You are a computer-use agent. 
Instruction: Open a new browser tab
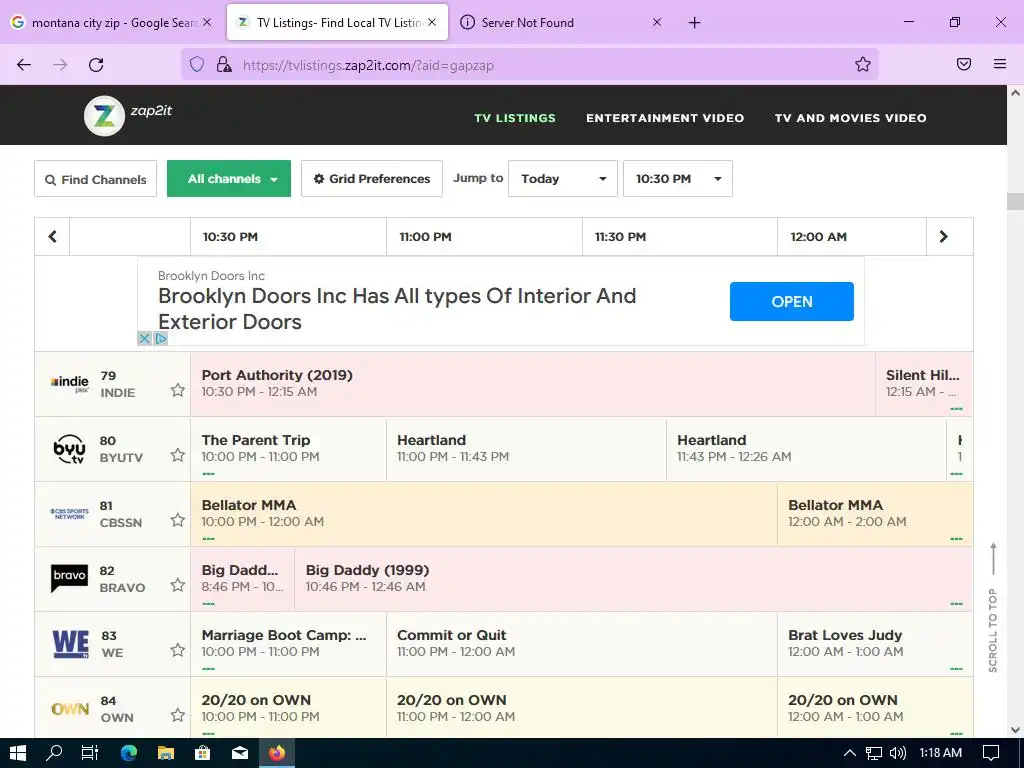click(x=694, y=23)
